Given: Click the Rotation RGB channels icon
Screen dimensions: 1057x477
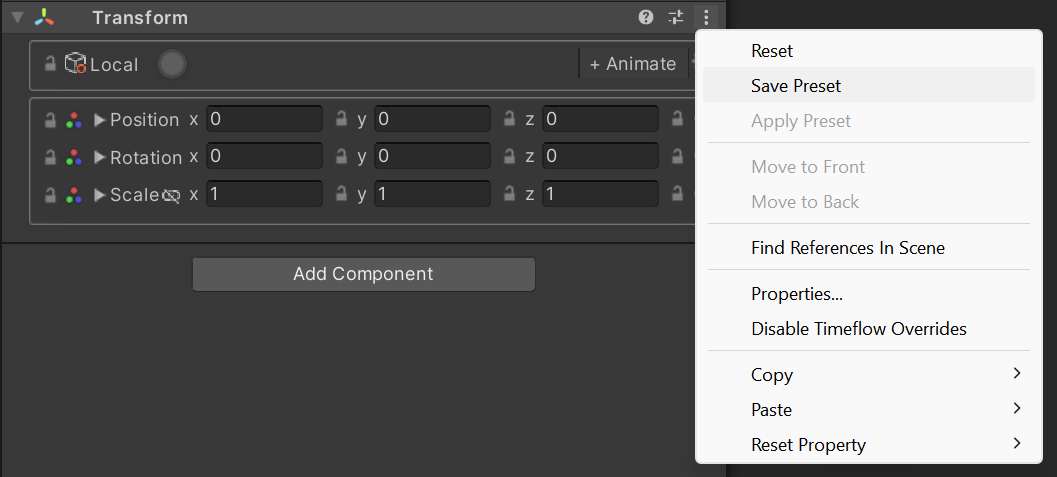Looking at the screenshot, I should coord(73,157).
